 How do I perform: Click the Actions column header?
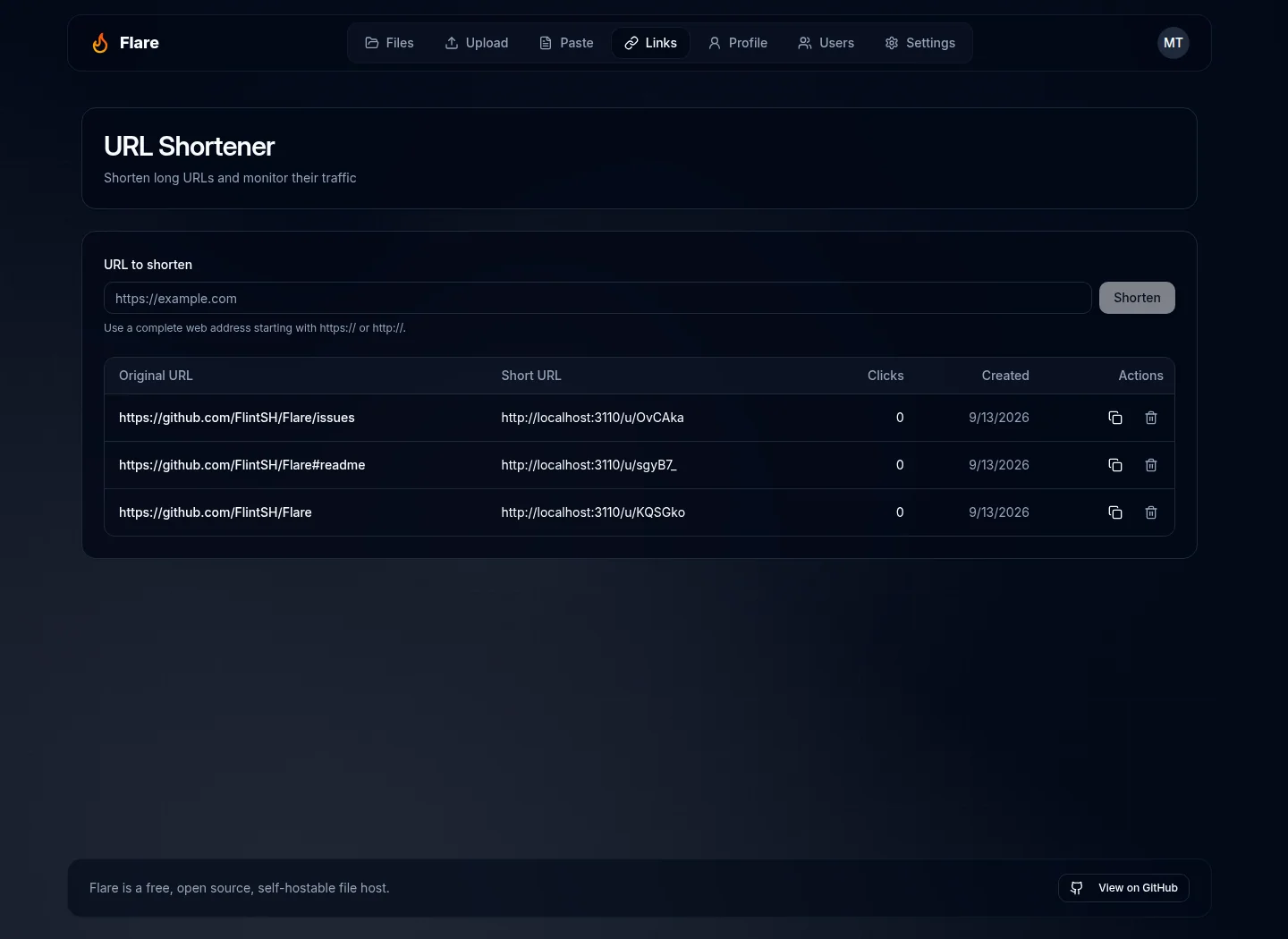(1140, 376)
